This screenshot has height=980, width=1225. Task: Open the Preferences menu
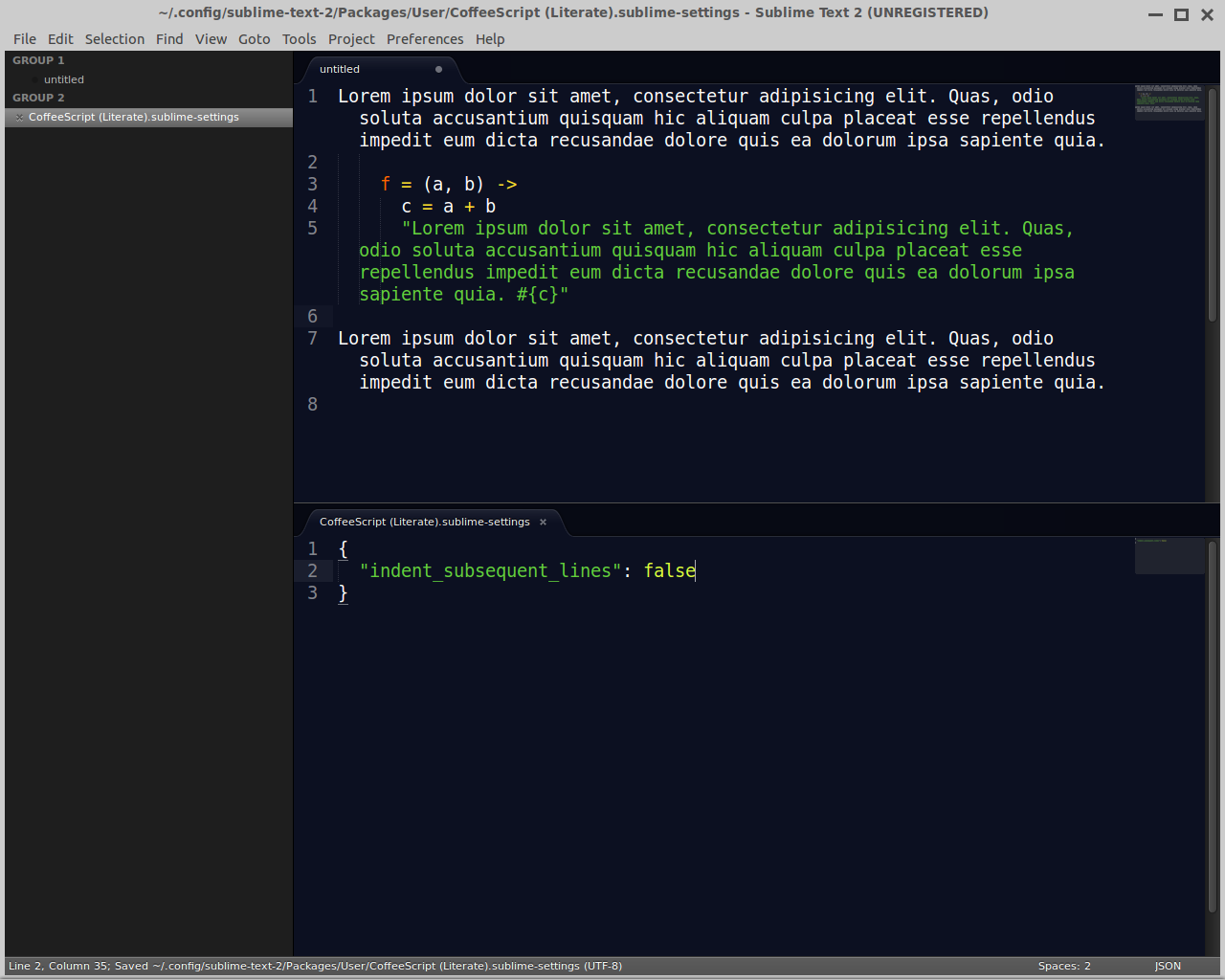click(425, 39)
